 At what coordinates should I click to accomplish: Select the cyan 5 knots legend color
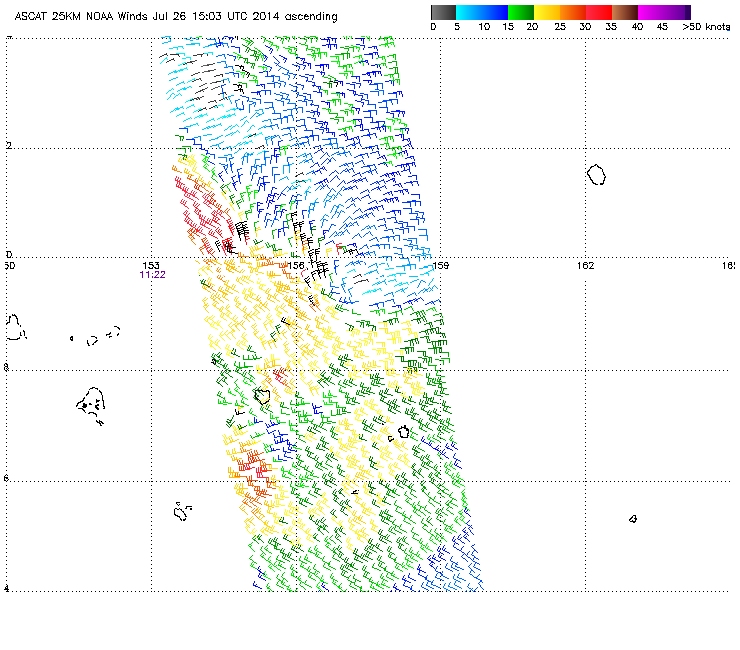tap(470, 12)
